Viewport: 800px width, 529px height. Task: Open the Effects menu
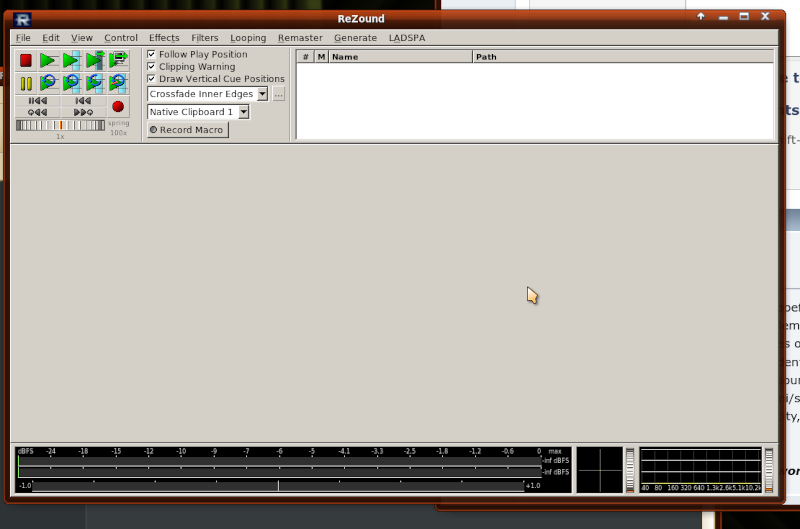(x=164, y=38)
